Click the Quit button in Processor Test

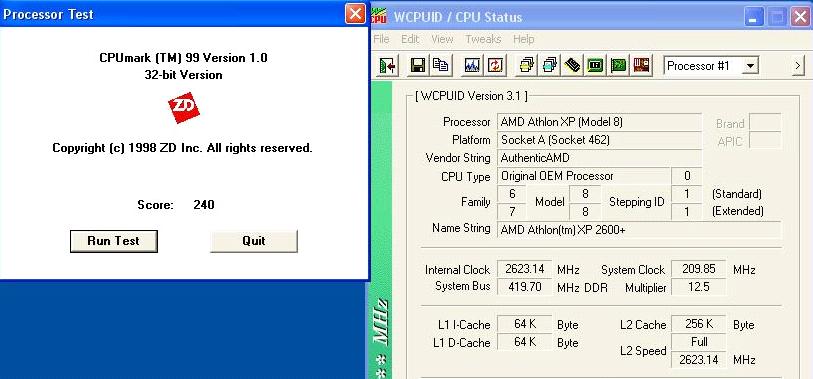254,241
